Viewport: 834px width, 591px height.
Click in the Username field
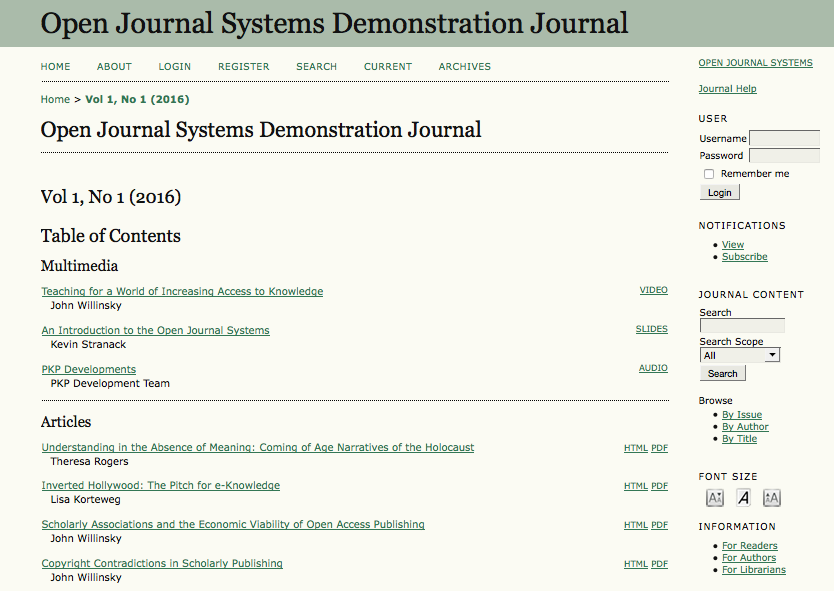point(784,139)
